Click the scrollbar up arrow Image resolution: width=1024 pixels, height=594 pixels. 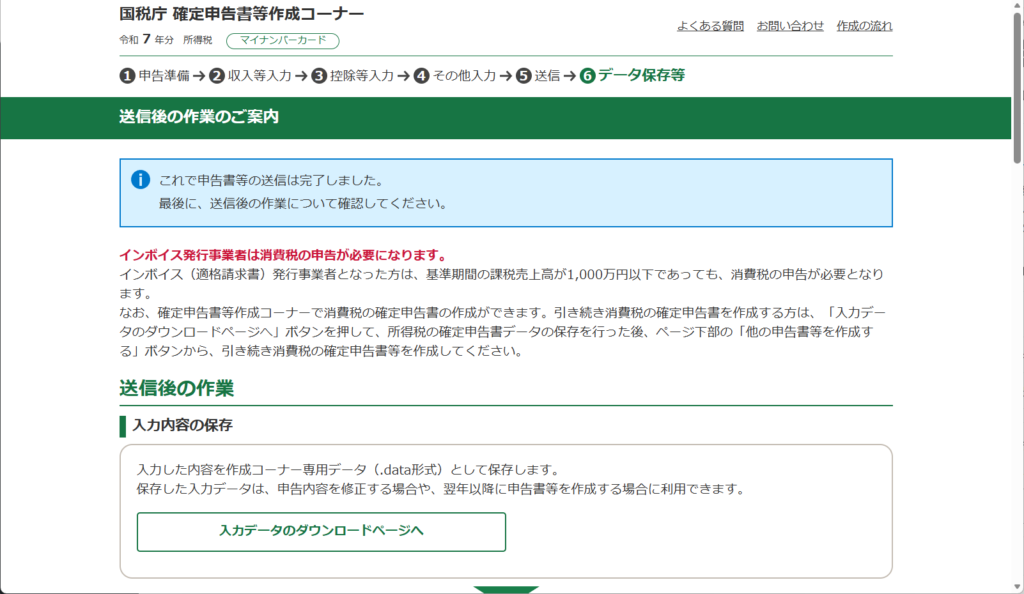click(1017, 6)
